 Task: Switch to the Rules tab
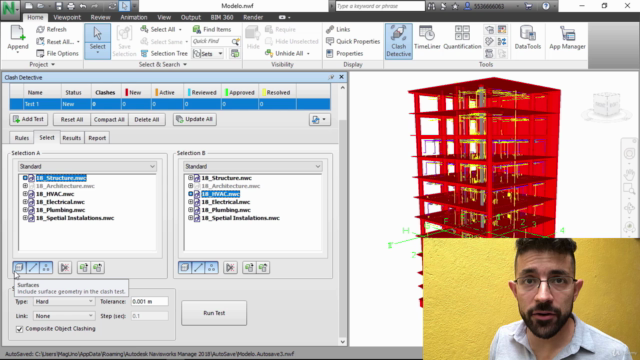pyautogui.click(x=22, y=138)
